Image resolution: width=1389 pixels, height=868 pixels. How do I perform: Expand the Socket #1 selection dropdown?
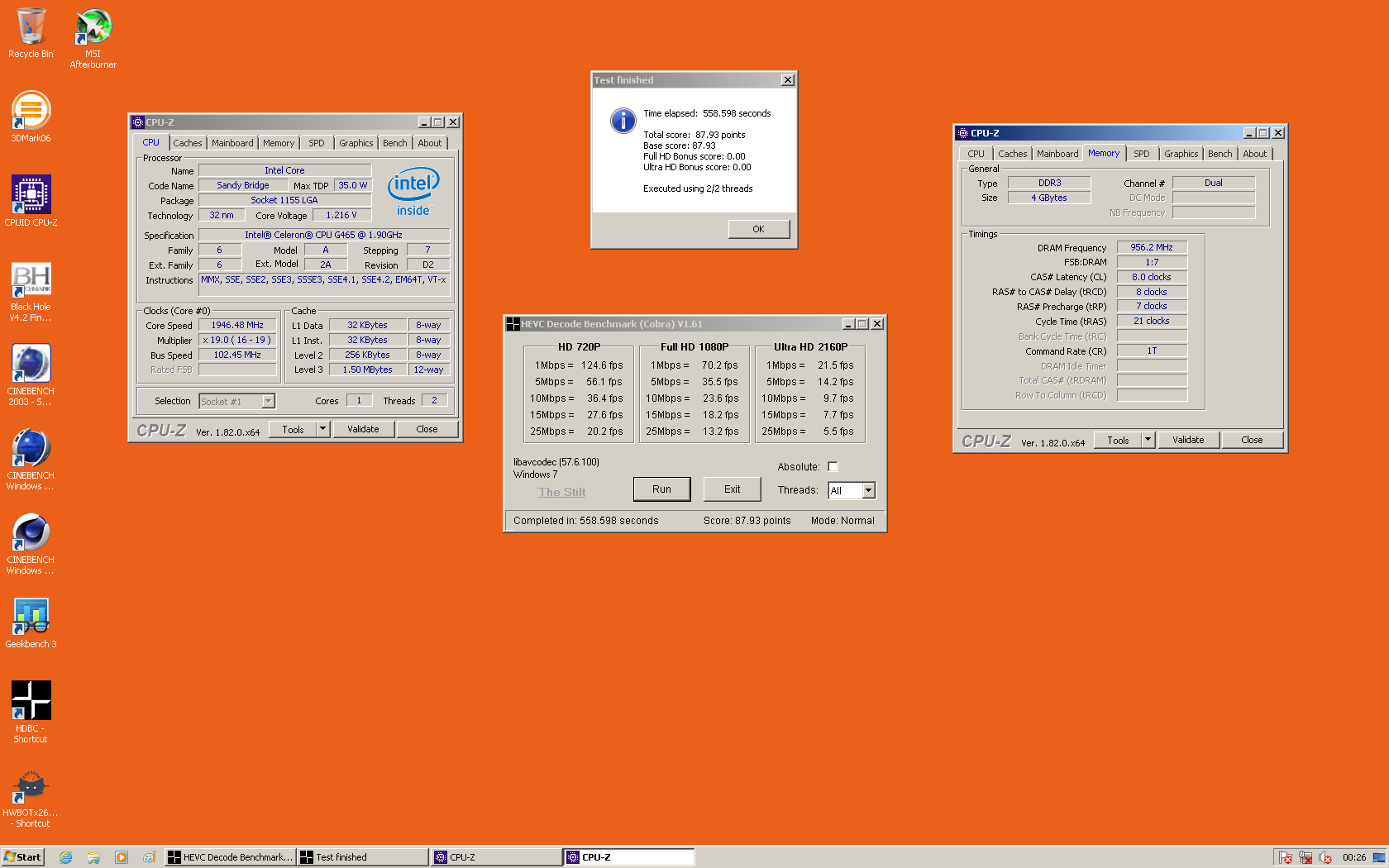(268, 401)
